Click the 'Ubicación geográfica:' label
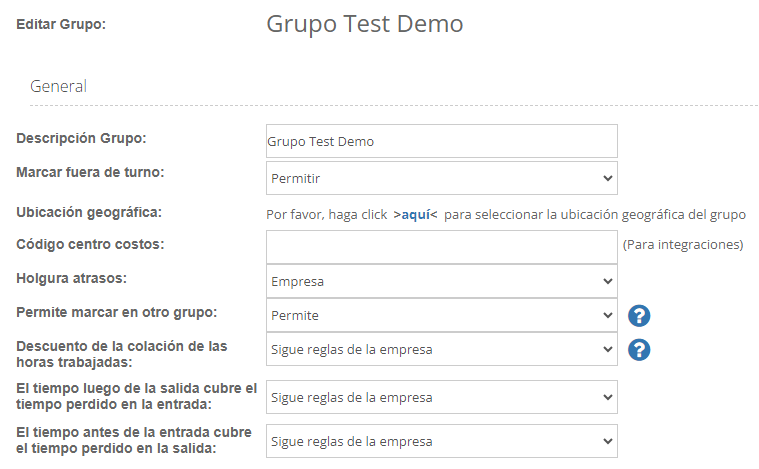This screenshot has width=759, height=469. [x=89, y=212]
